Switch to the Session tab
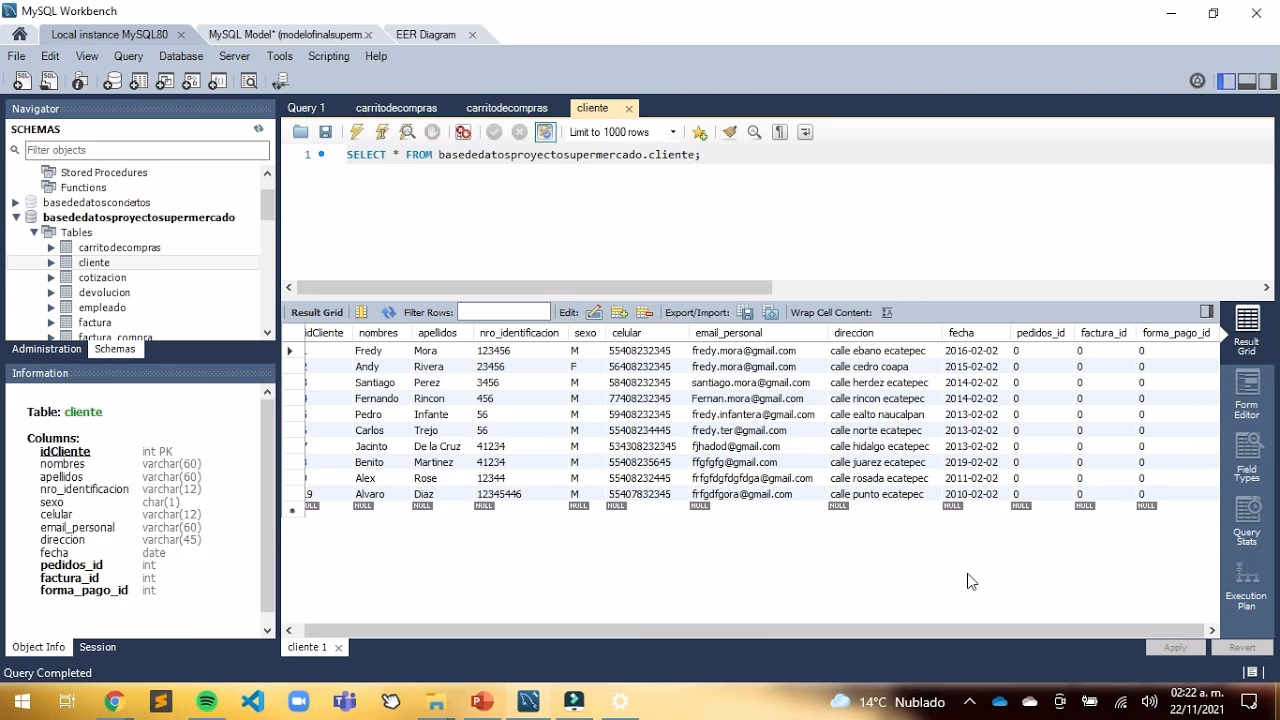Viewport: 1280px width, 720px height. [x=98, y=647]
